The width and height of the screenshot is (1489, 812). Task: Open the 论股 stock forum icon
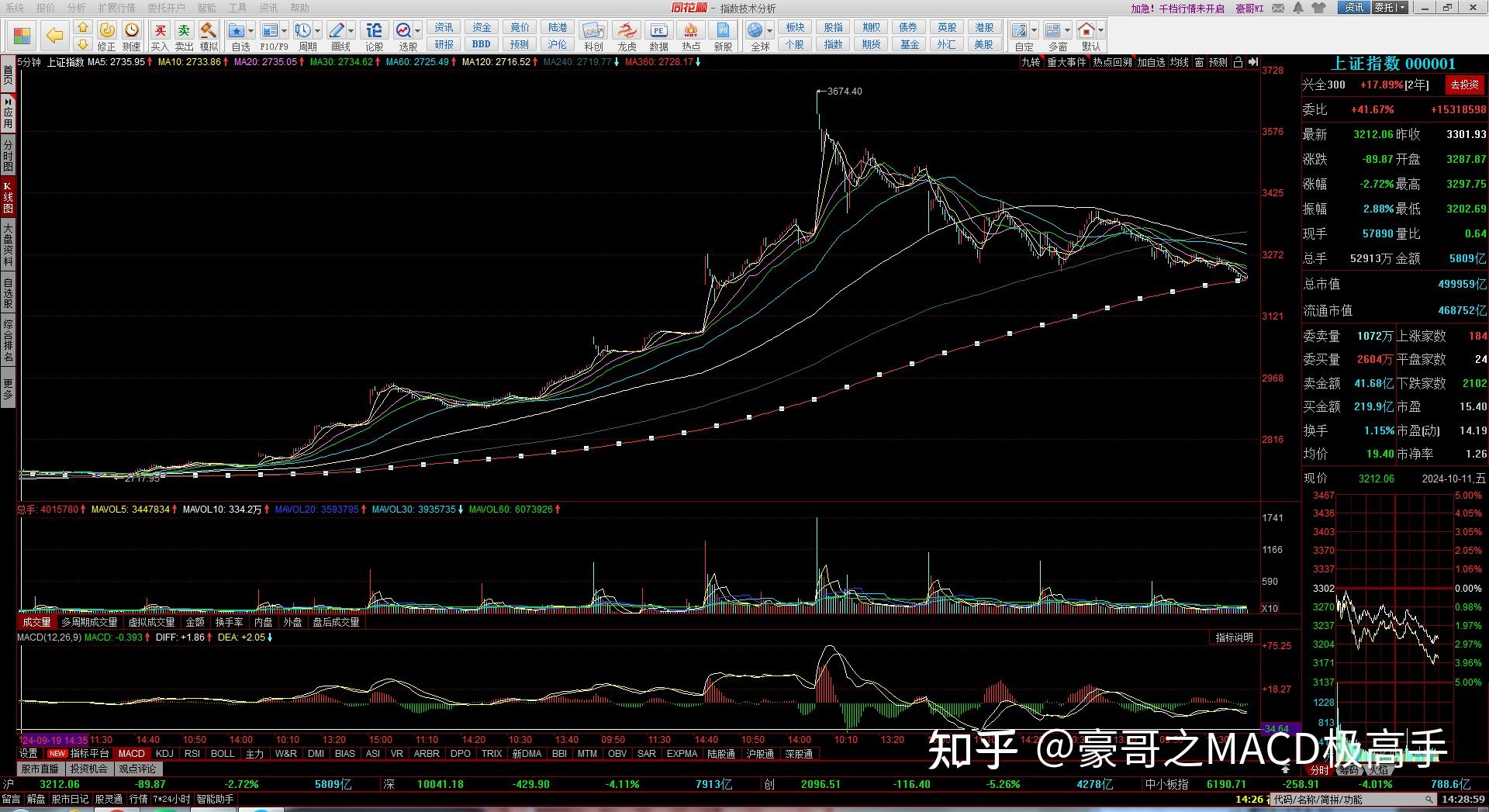tap(374, 31)
